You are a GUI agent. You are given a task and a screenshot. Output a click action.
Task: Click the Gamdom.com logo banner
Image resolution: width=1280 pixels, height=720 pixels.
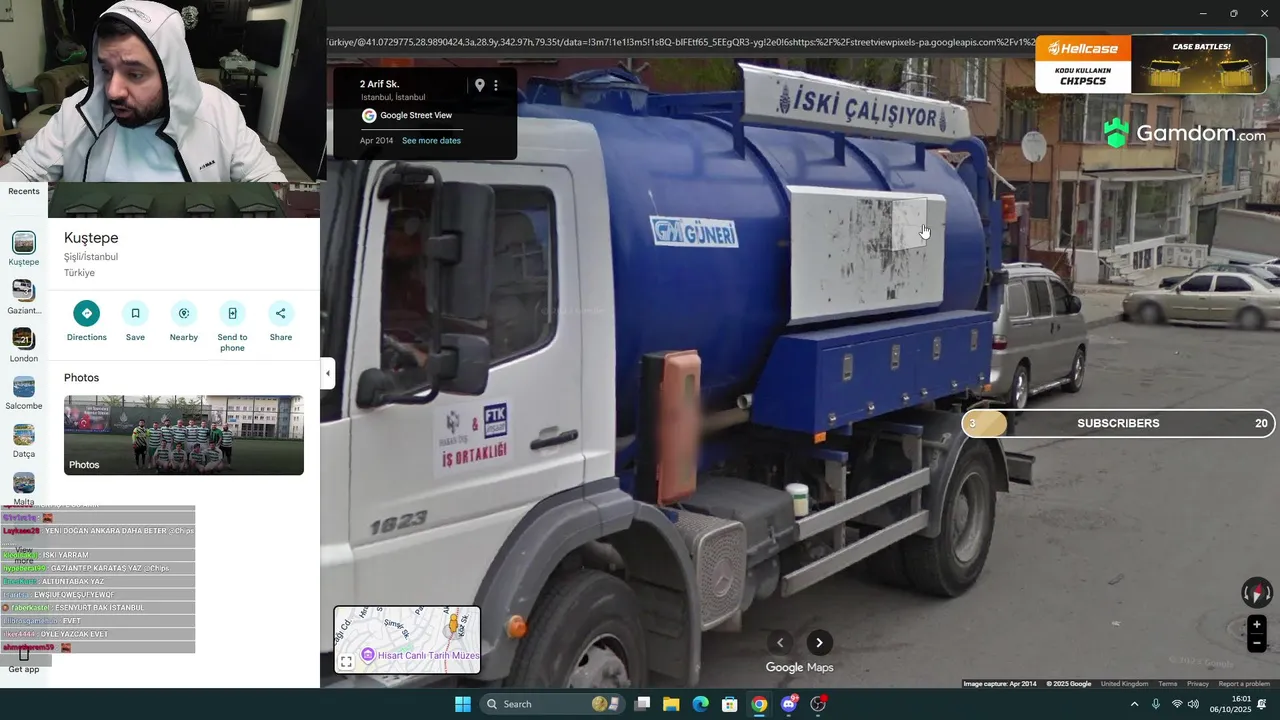[x=1185, y=133]
